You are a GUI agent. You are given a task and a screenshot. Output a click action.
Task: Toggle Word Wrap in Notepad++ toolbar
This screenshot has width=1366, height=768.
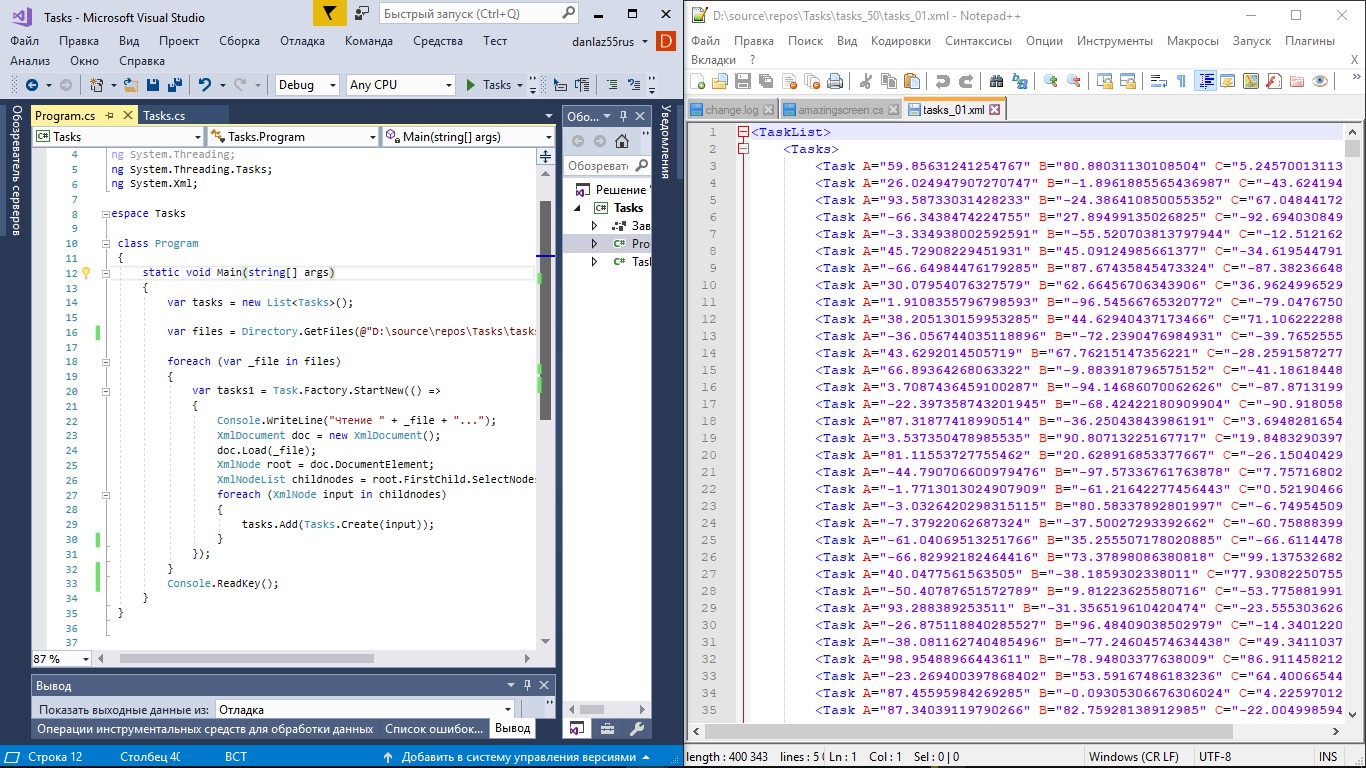coord(1160,82)
